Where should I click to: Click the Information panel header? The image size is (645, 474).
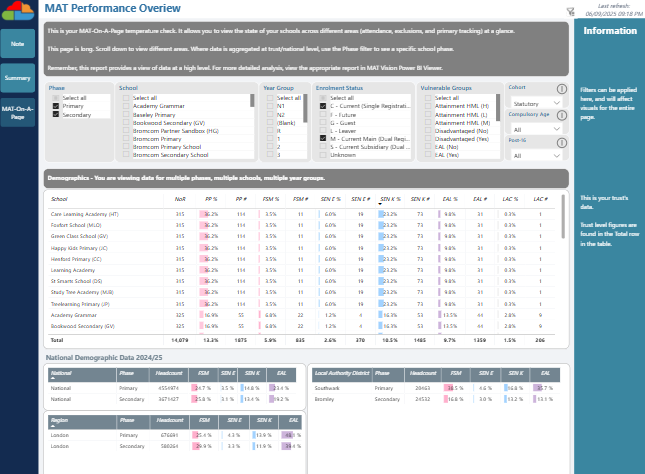[609, 31]
